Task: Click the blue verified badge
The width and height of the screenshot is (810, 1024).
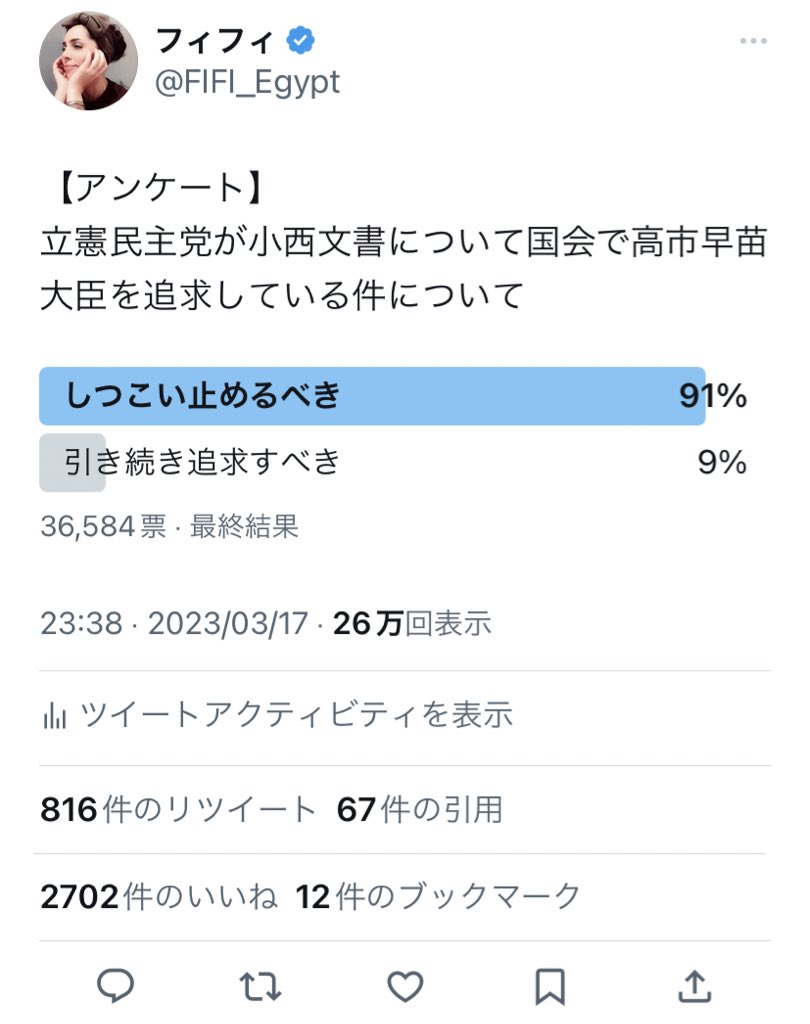Action: pyautogui.click(x=300, y=40)
